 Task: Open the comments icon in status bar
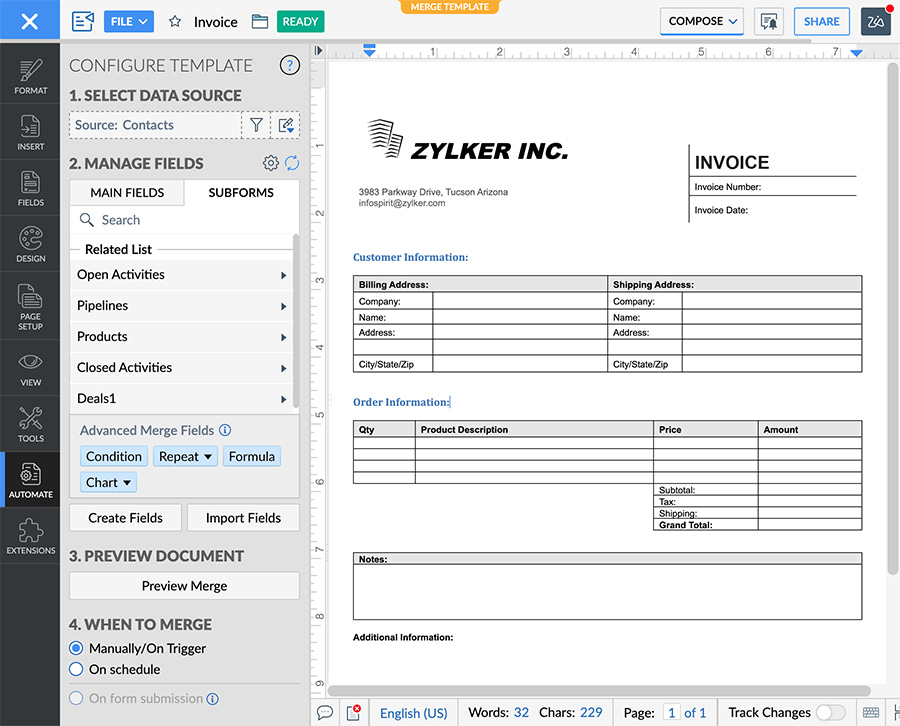pos(325,713)
